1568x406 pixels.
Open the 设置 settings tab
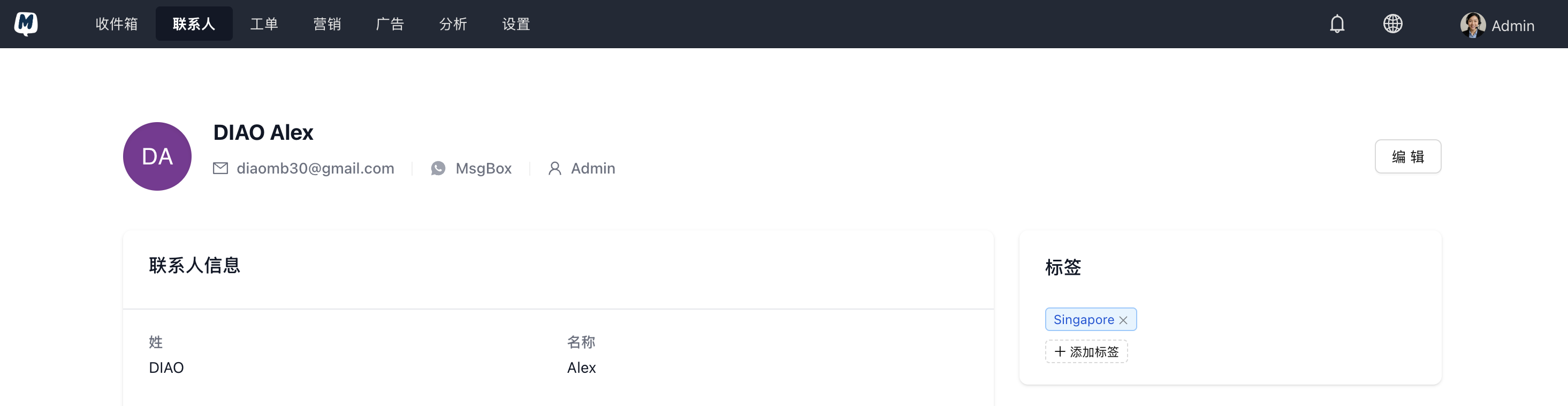pos(516,24)
